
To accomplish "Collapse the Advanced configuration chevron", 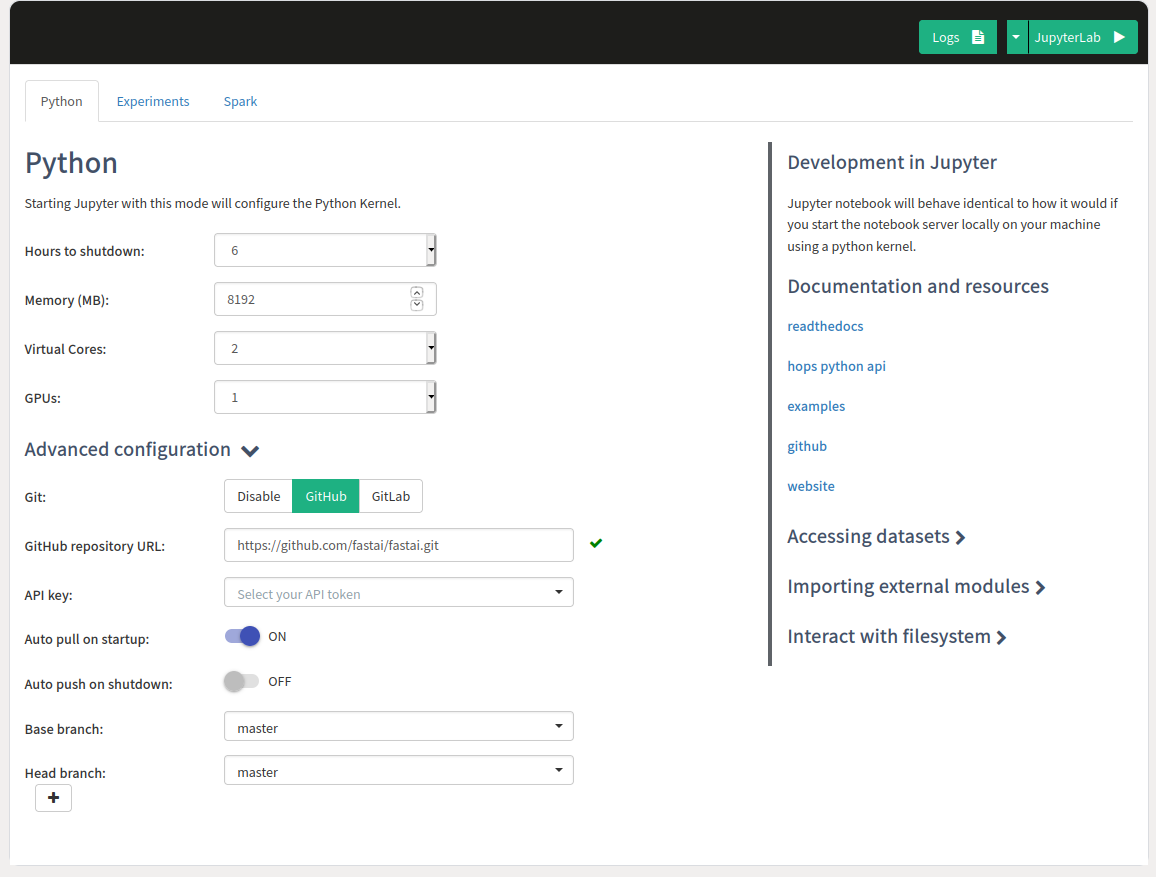I will 250,451.
